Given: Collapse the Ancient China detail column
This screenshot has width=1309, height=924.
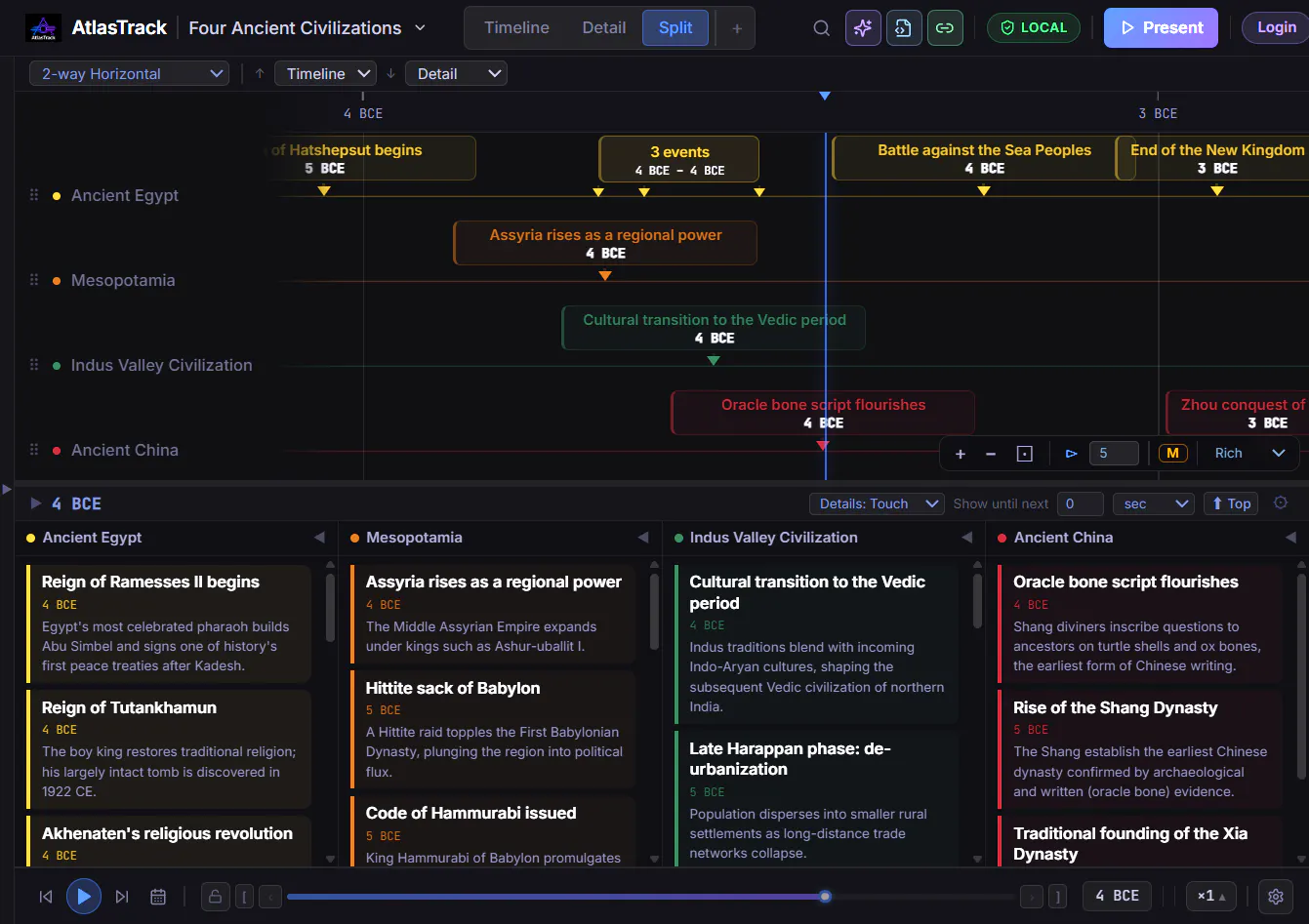Looking at the screenshot, I should click(x=1290, y=538).
